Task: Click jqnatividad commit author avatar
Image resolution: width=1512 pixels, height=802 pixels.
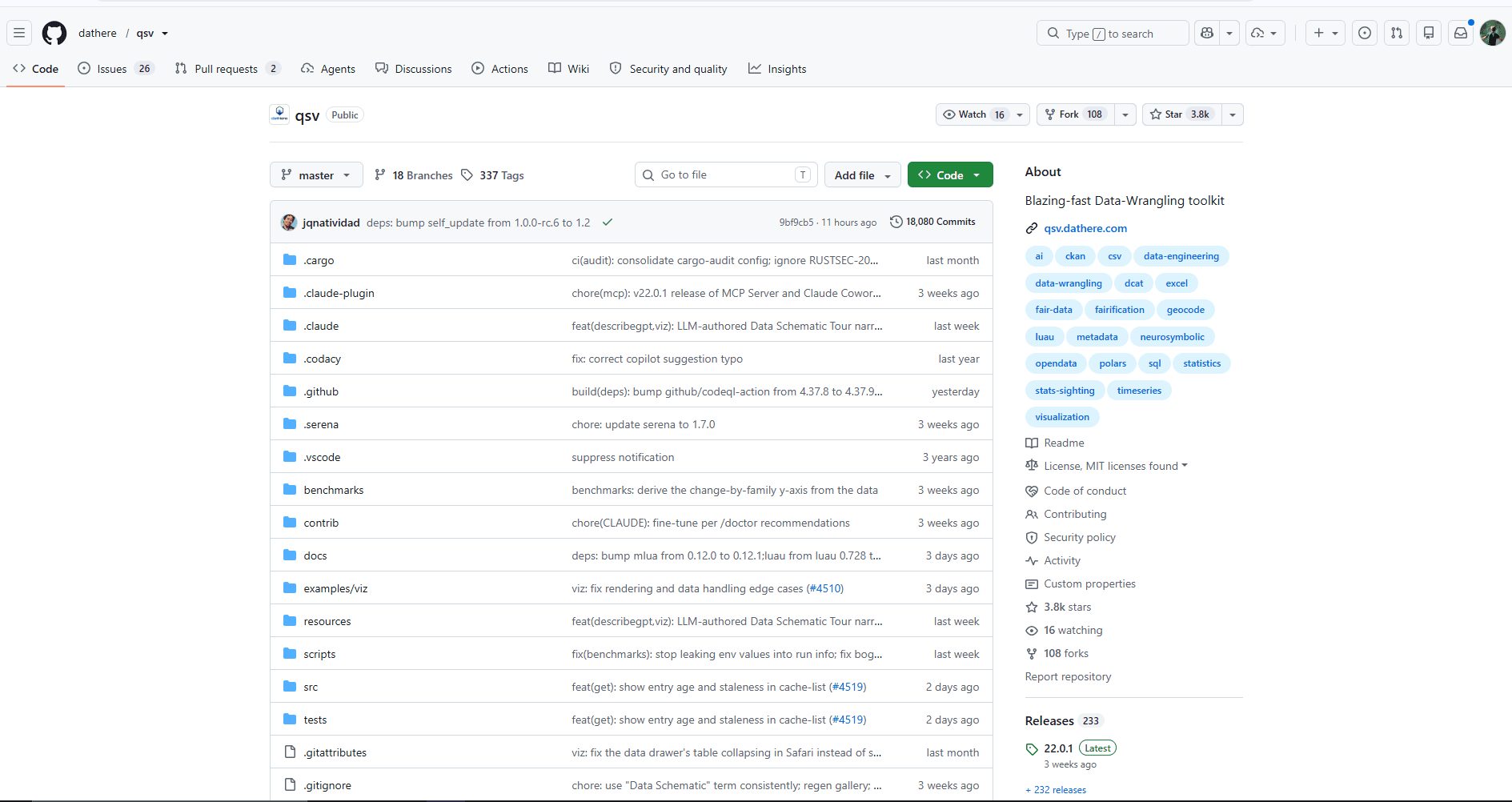Action: [289, 222]
